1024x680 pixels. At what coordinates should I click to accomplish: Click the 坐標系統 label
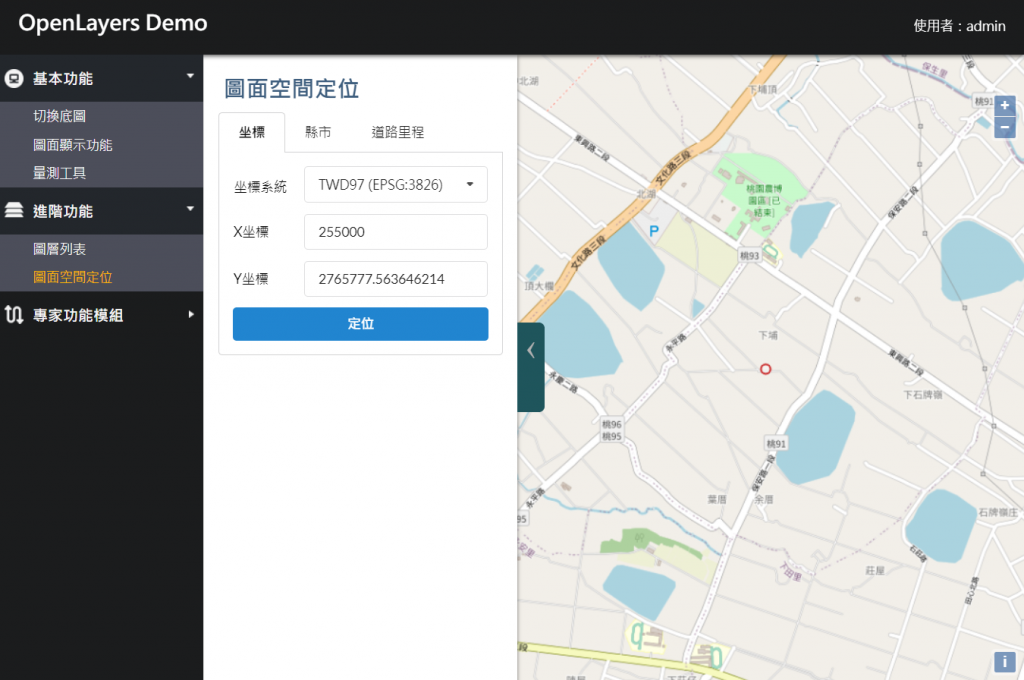(x=260, y=187)
